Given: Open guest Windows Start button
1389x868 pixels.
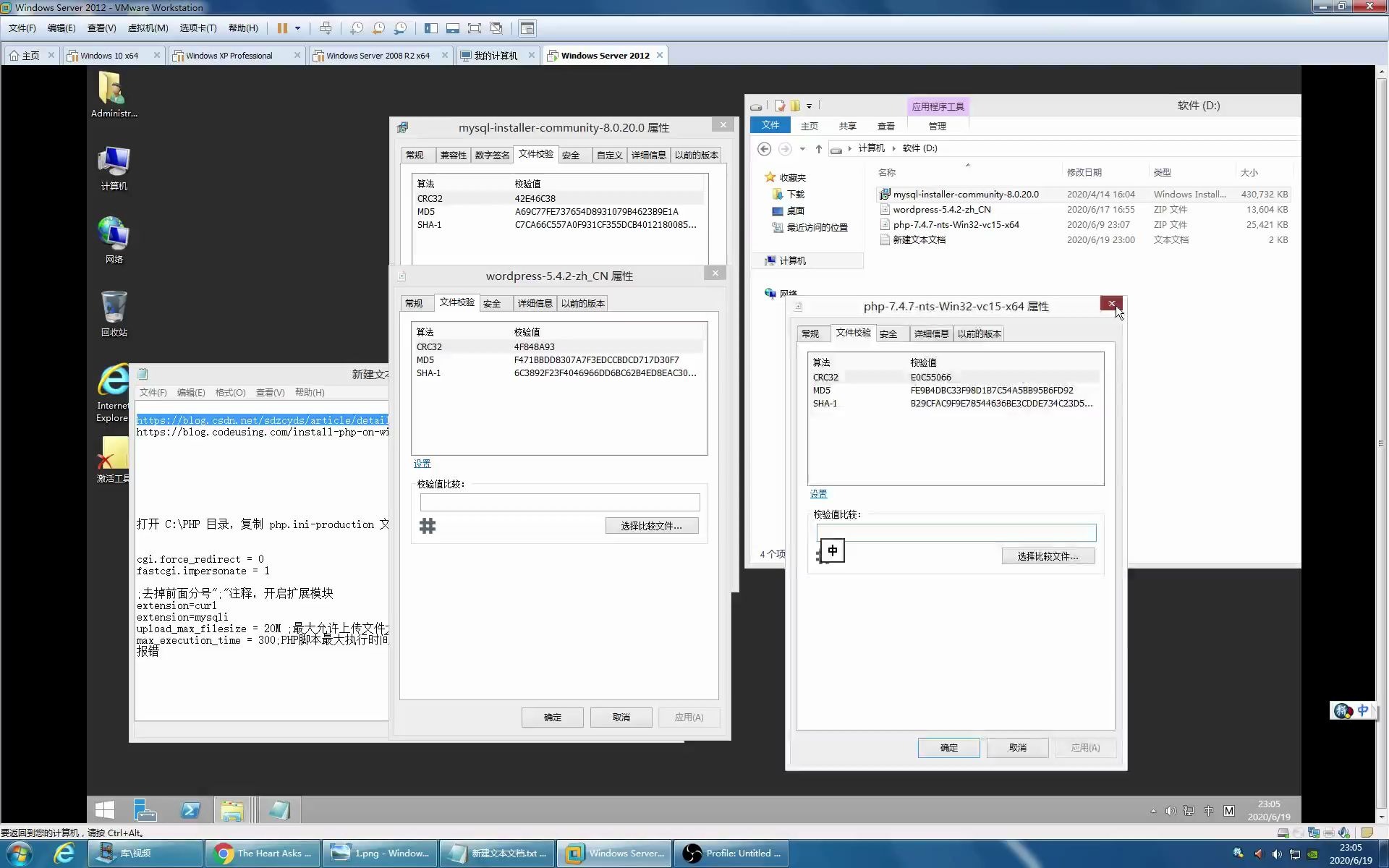Looking at the screenshot, I should [x=105, y=810].
